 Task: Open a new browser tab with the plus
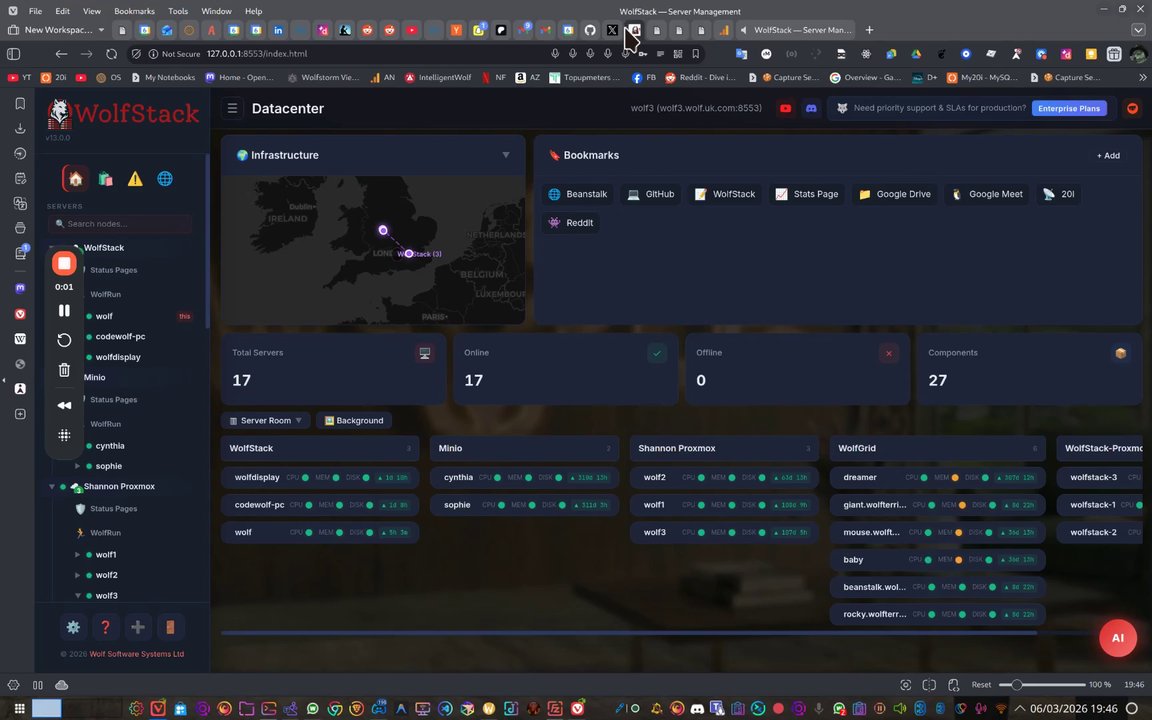869,30
